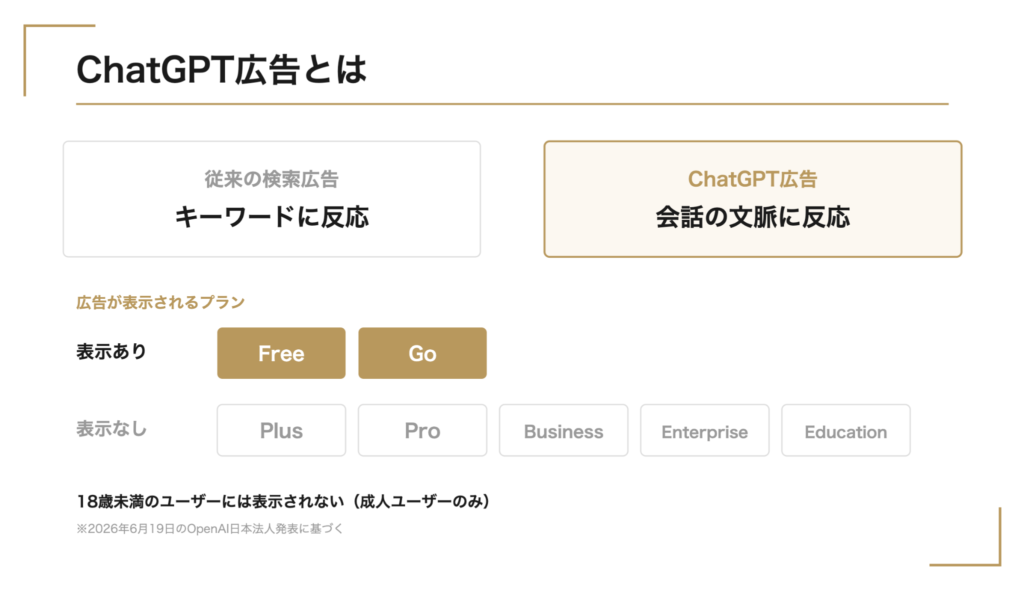Select the highlighted ChatGPT広告 card
This screenshot has width=1024, height=591.
(752, 199)
